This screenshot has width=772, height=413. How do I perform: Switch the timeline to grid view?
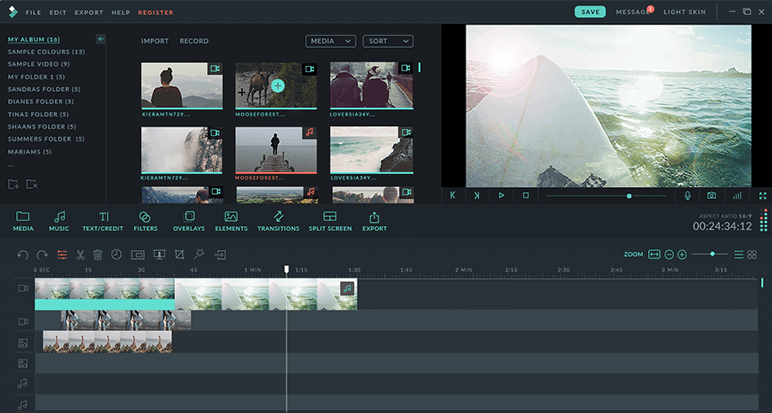click(x=752, y=254)
